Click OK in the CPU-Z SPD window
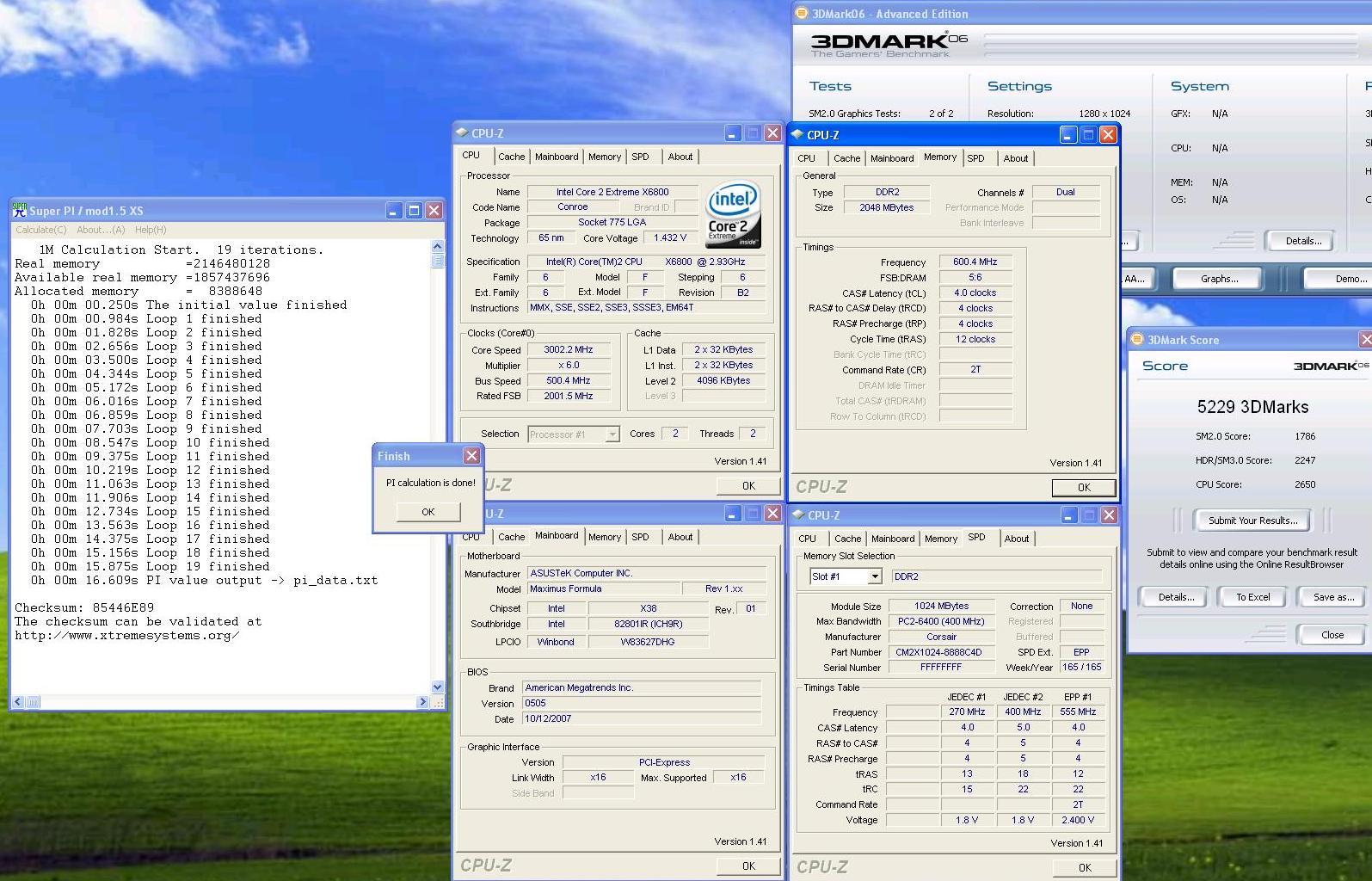 (x=1084, y=868)
